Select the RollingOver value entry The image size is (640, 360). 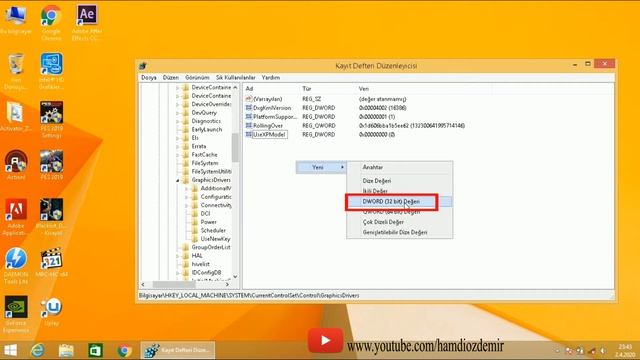click(268, 126)
